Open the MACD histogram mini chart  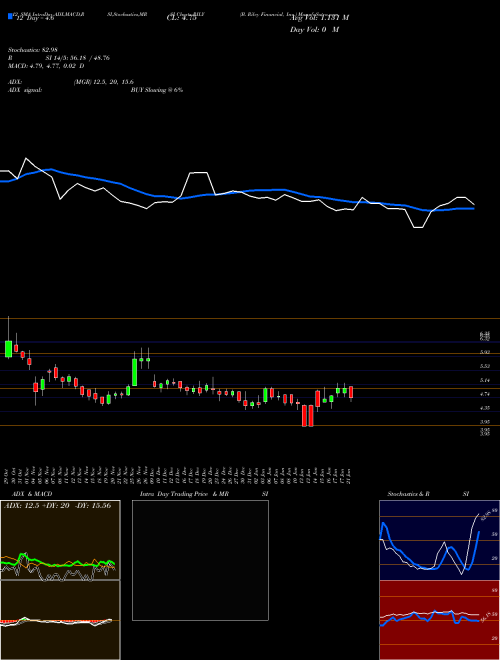(60, 620)
